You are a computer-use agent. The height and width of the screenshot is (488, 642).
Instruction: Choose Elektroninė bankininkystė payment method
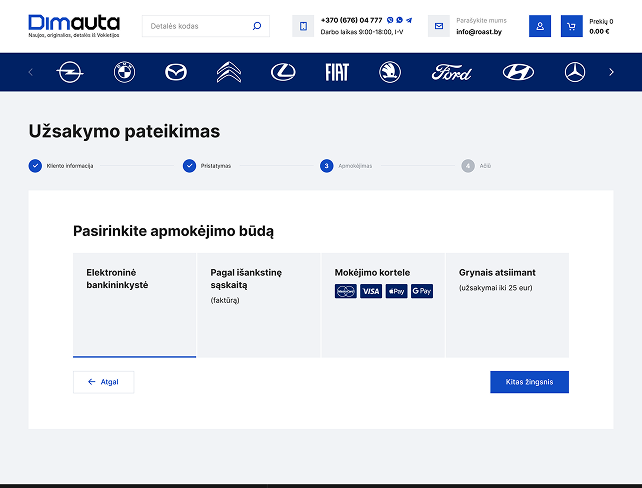click(x=134, y=305)
